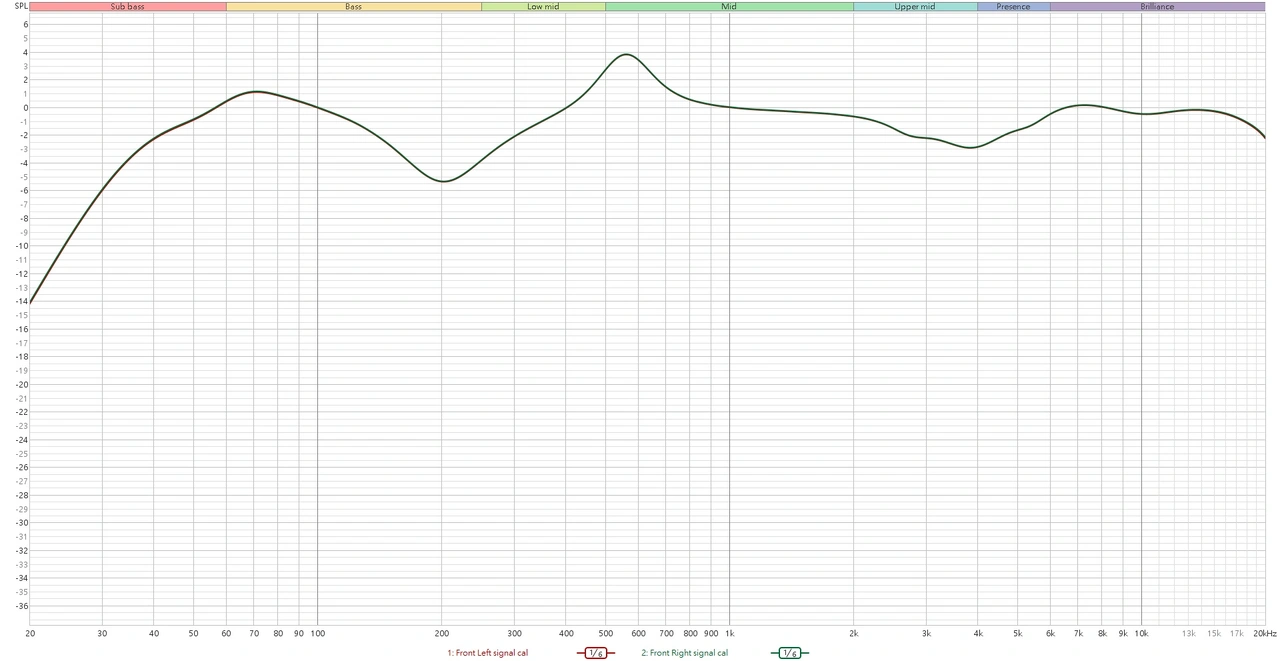This screenshot has width=1280, height=661.
Task: Select the Front Right signal cal trace label
Action: (685, 653)
